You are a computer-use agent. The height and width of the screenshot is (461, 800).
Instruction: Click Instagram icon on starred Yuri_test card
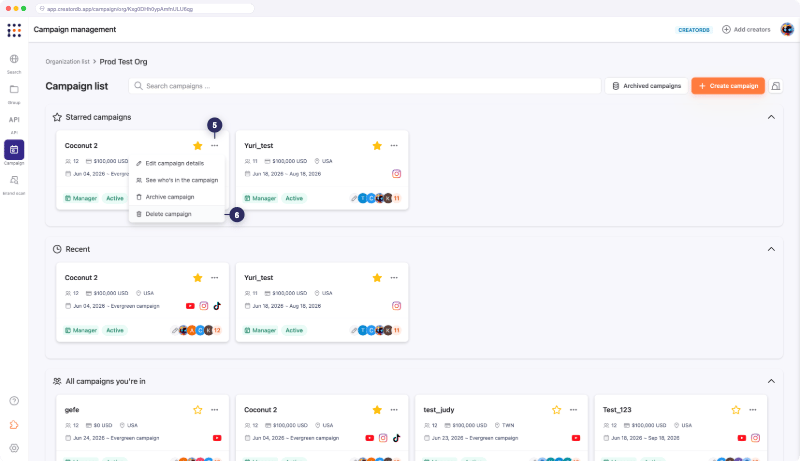pyautogui.click(x=396, y=174)
